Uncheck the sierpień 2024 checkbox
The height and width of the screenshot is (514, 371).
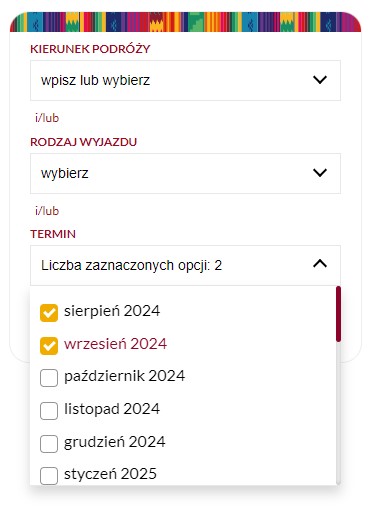point(49,313)
